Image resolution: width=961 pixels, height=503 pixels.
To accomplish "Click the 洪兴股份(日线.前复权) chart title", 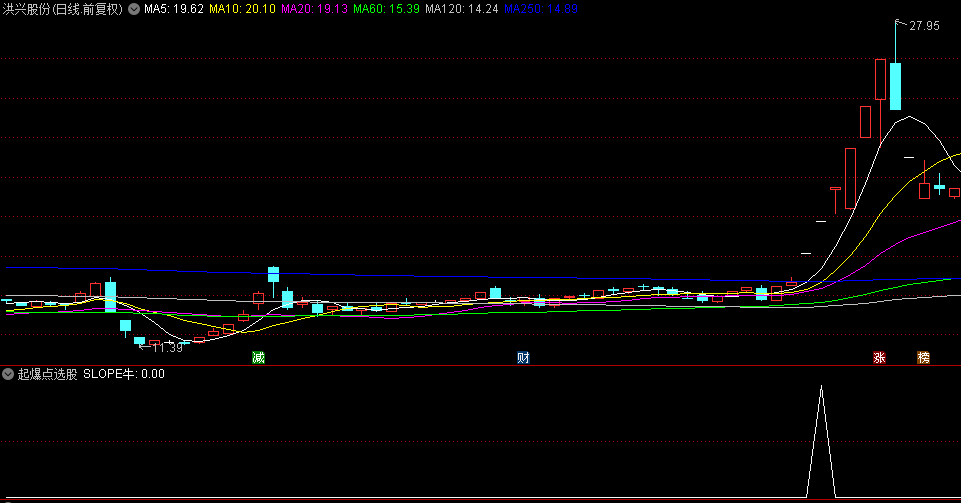I will point(62,9).
